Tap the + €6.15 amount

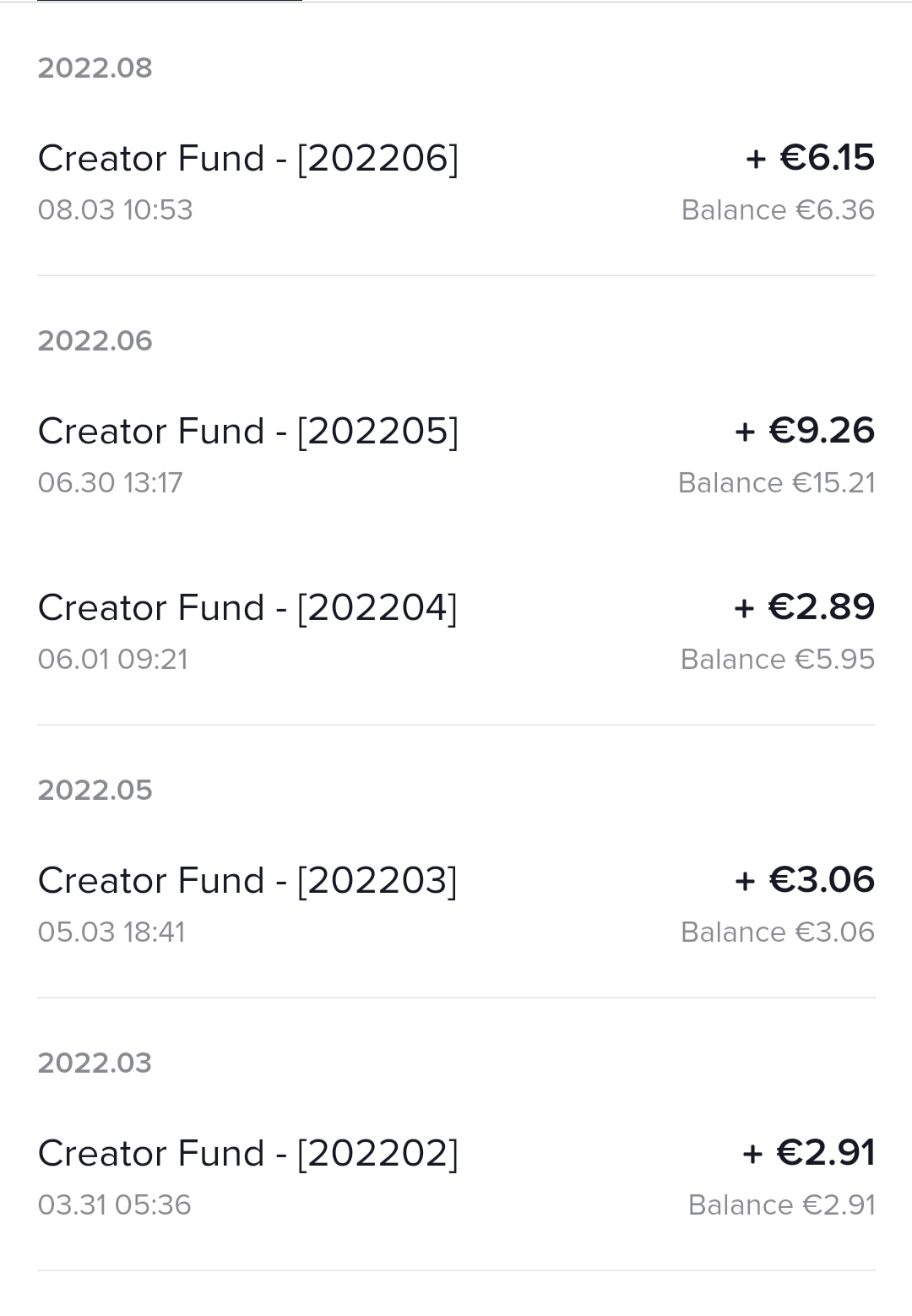810,158
